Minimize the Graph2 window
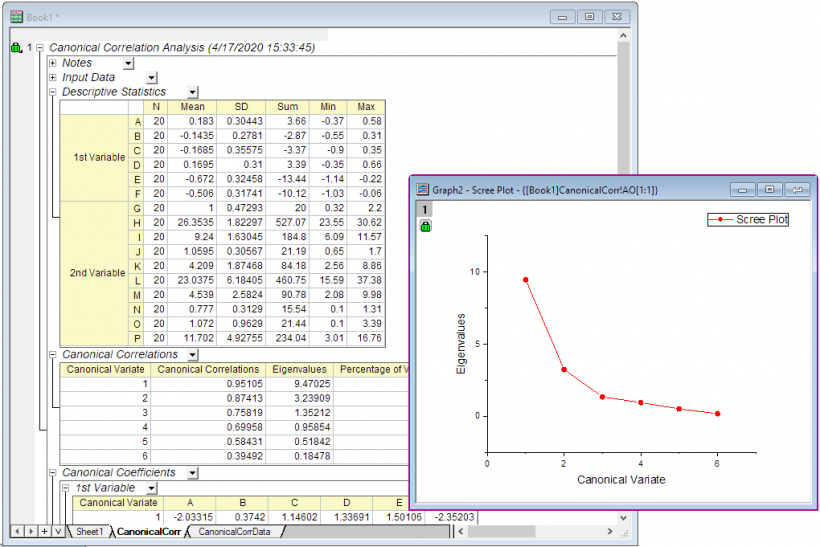This screenshot has height=547, width=820. click(x=742, y=190)
